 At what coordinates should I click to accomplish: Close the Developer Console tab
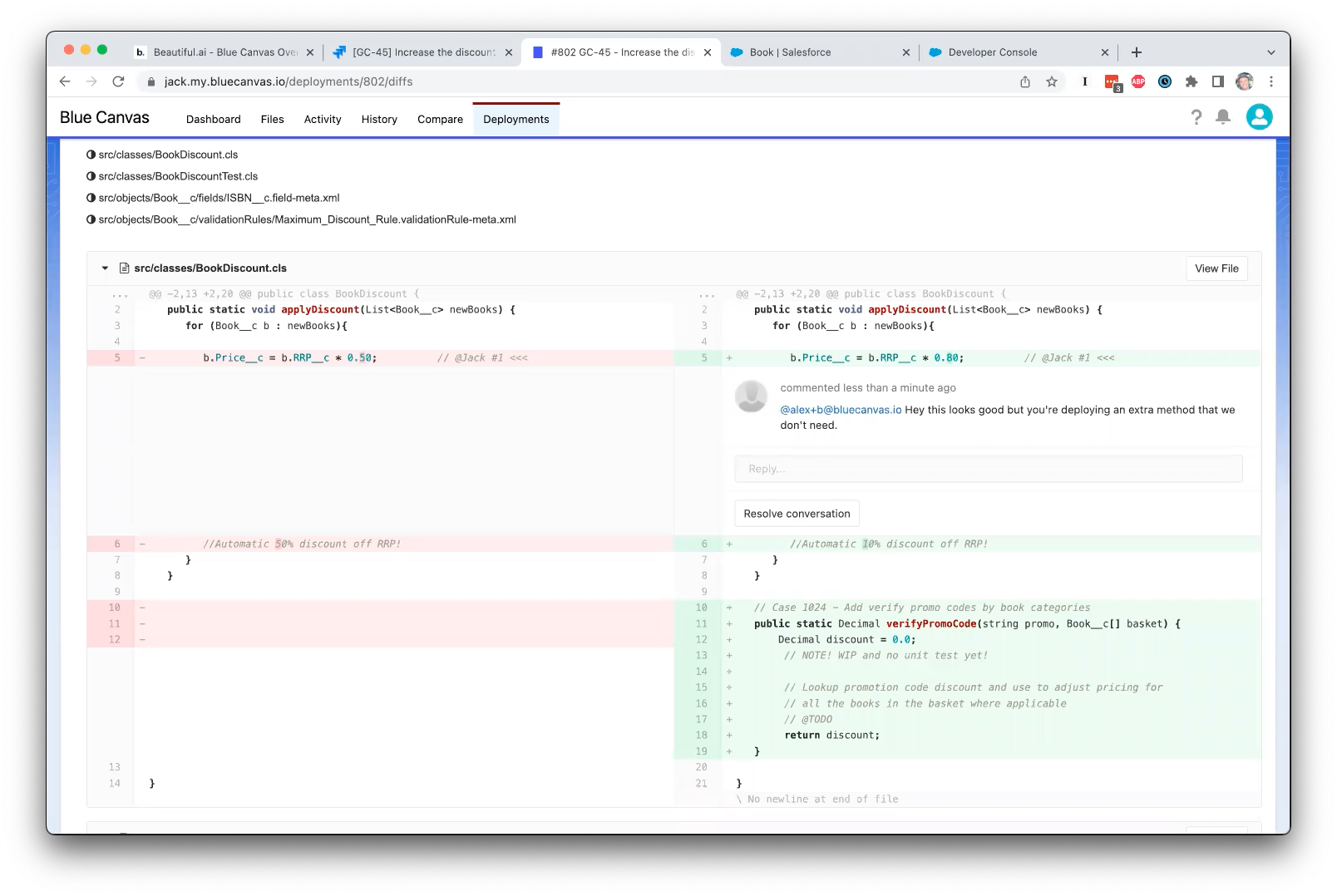pos(1105,52)
